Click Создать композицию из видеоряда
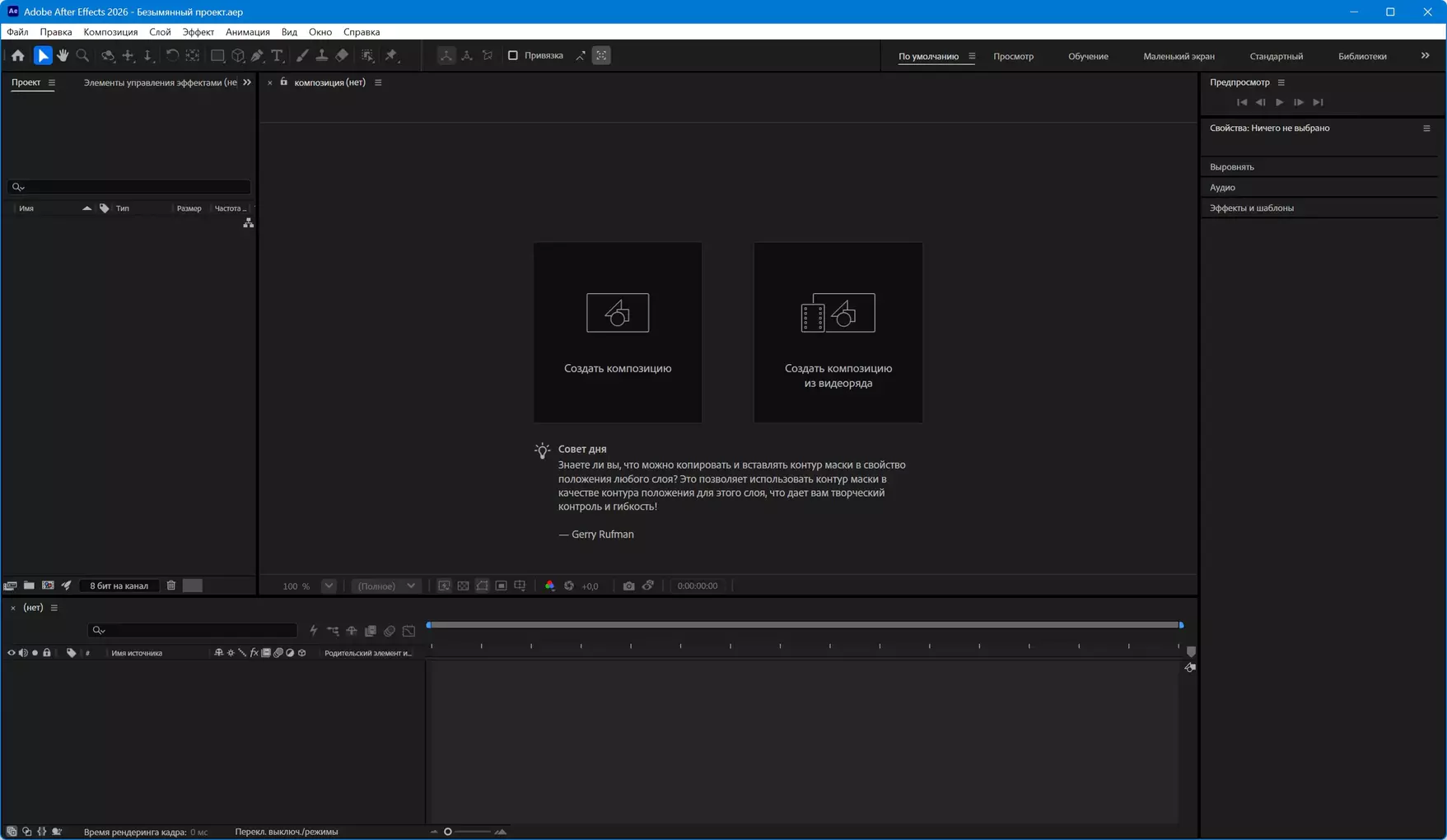 (x=838, y=333)
